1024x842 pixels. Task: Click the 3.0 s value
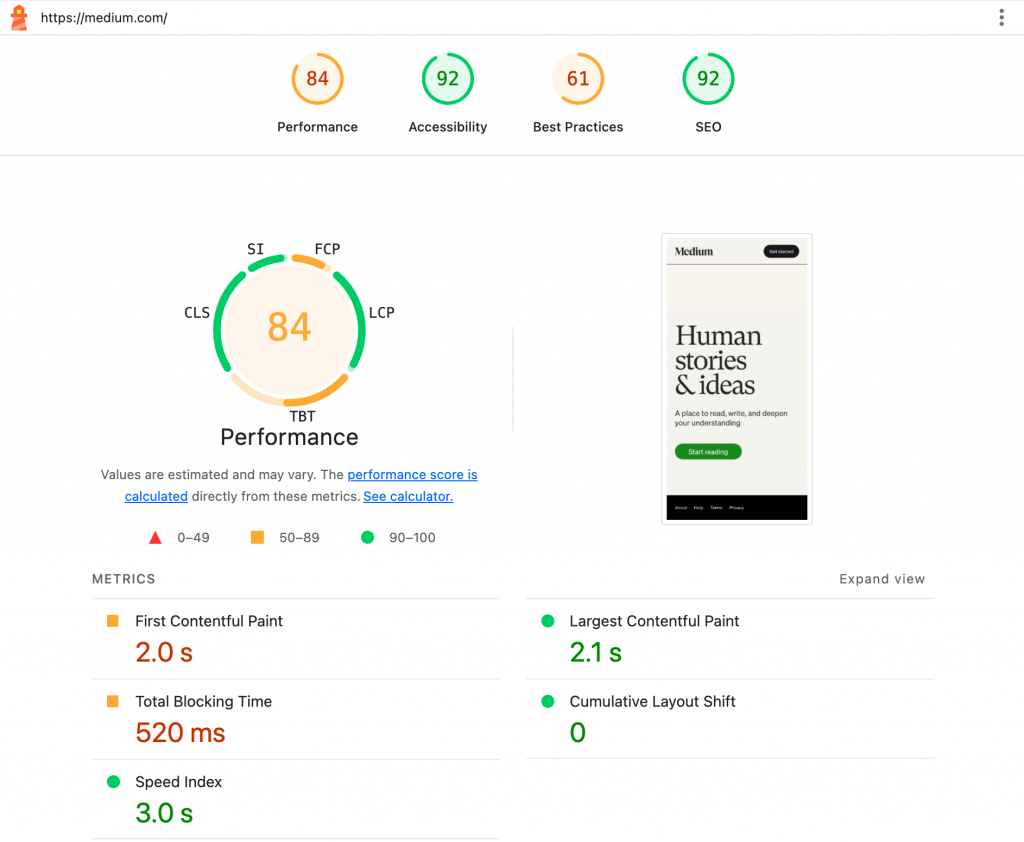(x=164, y=813)
